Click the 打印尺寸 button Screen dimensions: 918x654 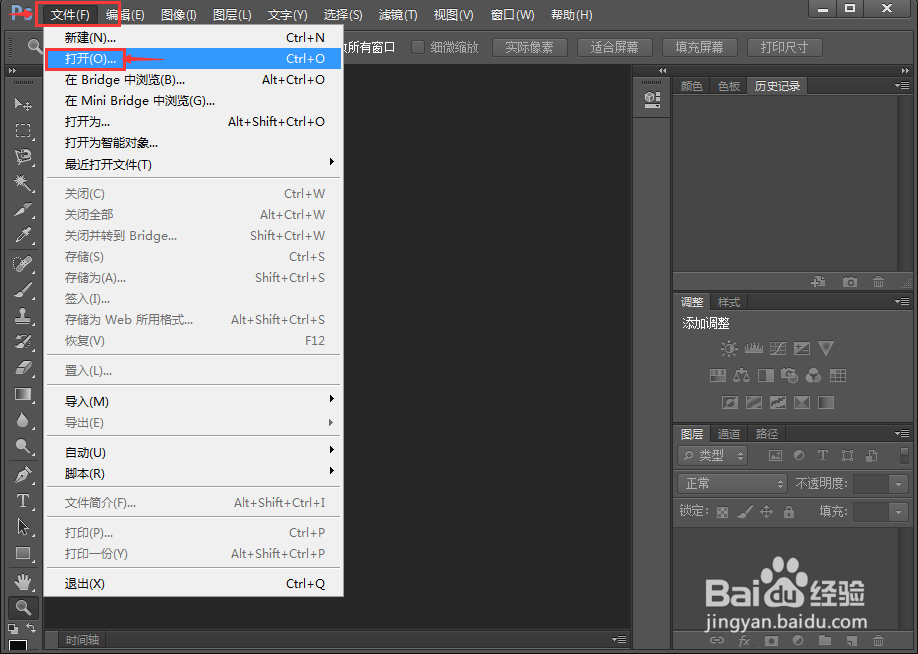tap(785, 47)
